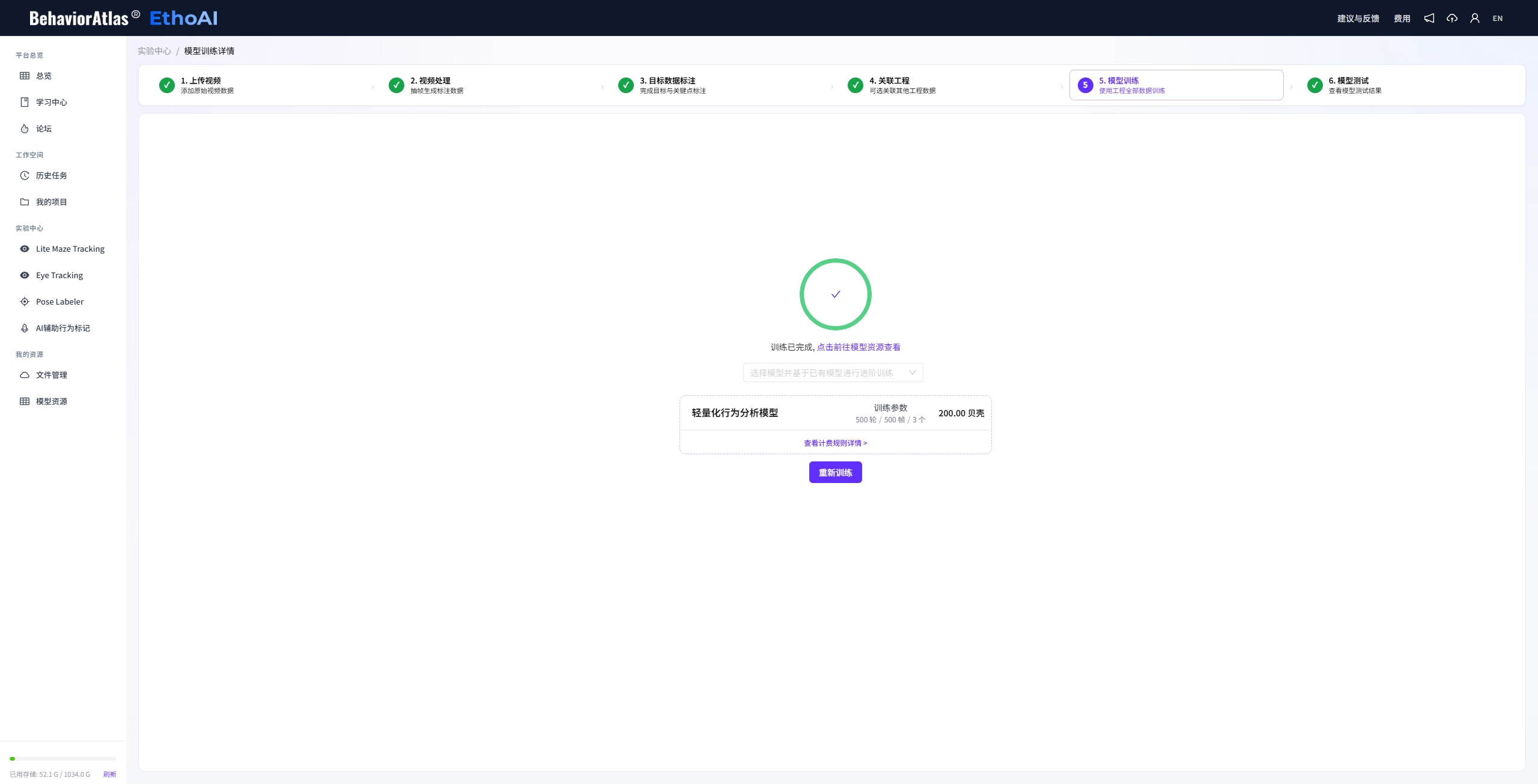Image resolution: width=1538 pixels, height=784 pixels.
Task: Click the Eye Tracking eye icon
Action: (x=25, y=275)
